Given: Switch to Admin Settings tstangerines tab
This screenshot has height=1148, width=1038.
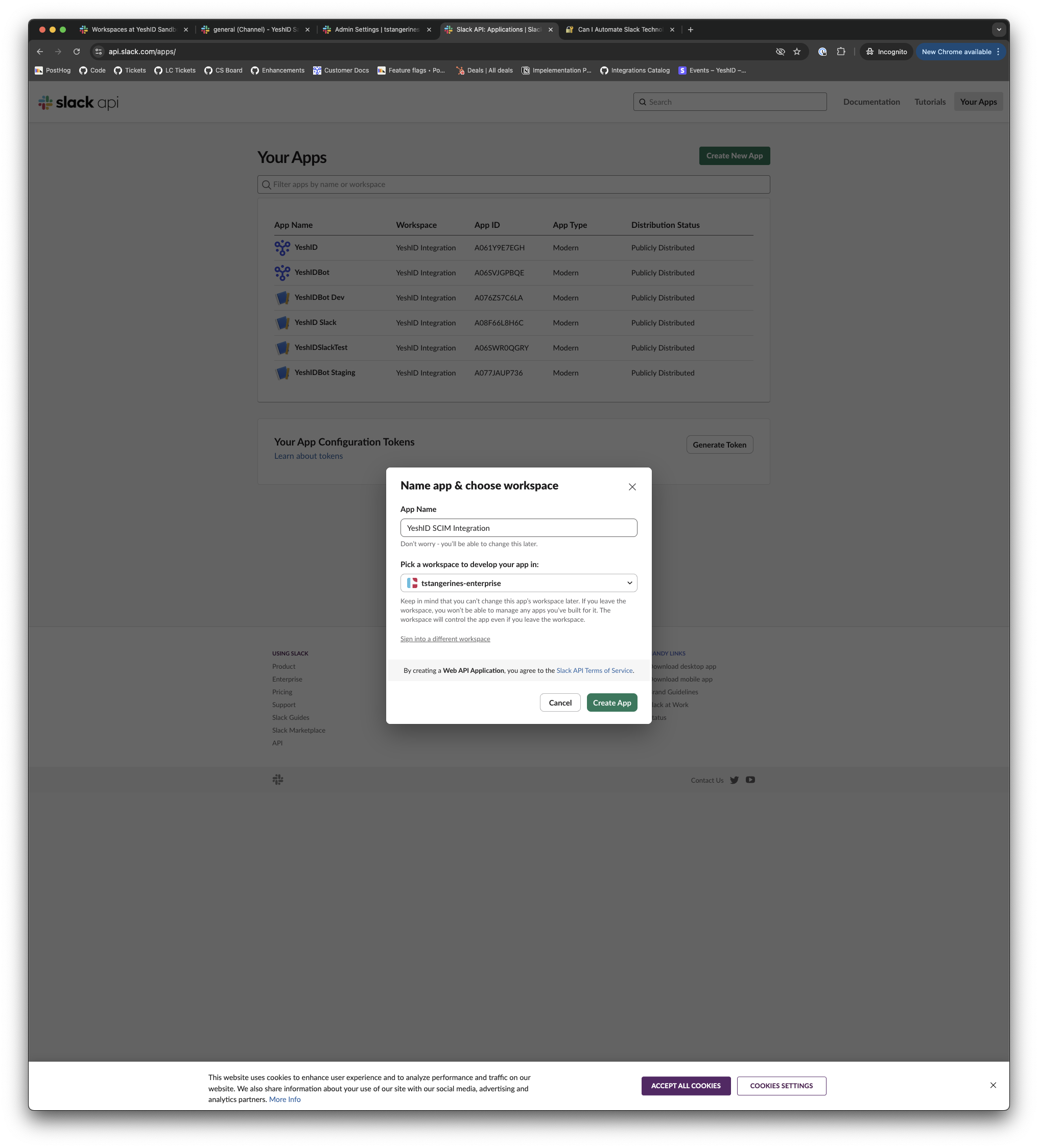Looking at the screenshot, I should (x=376, y=30).
